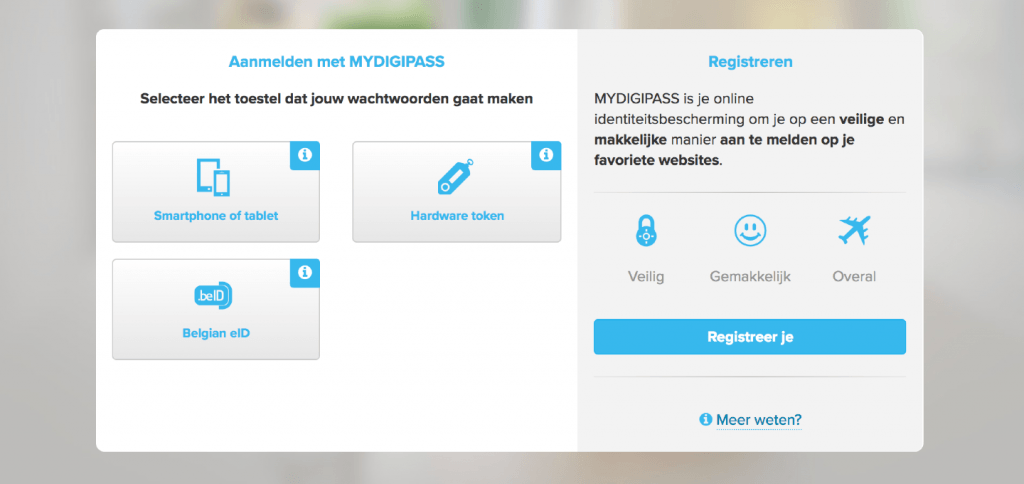Viewport: 1024px width, 484px height.
Task: Click the smartphone and tablet device icon
Action: [215, 178]
